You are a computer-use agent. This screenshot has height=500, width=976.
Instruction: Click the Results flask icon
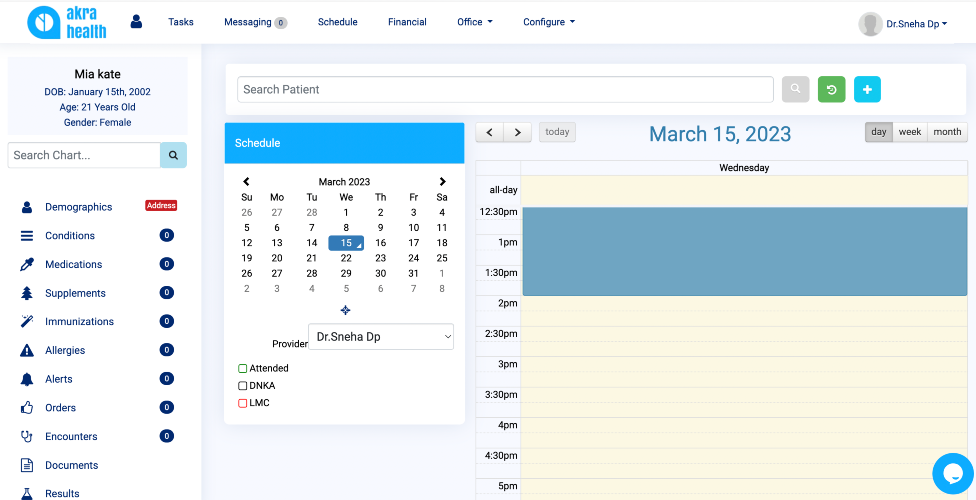coord(27,493)
